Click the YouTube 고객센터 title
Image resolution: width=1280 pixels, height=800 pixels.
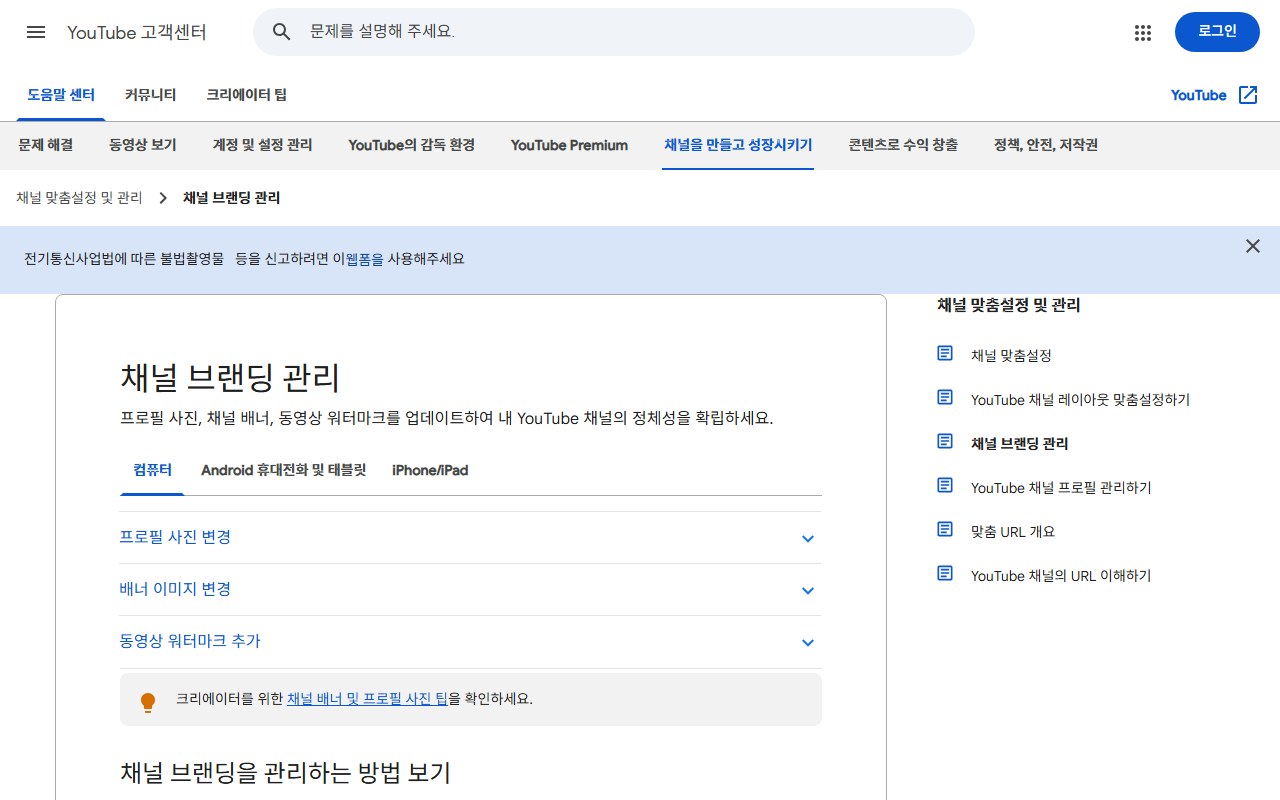[137, 32]
